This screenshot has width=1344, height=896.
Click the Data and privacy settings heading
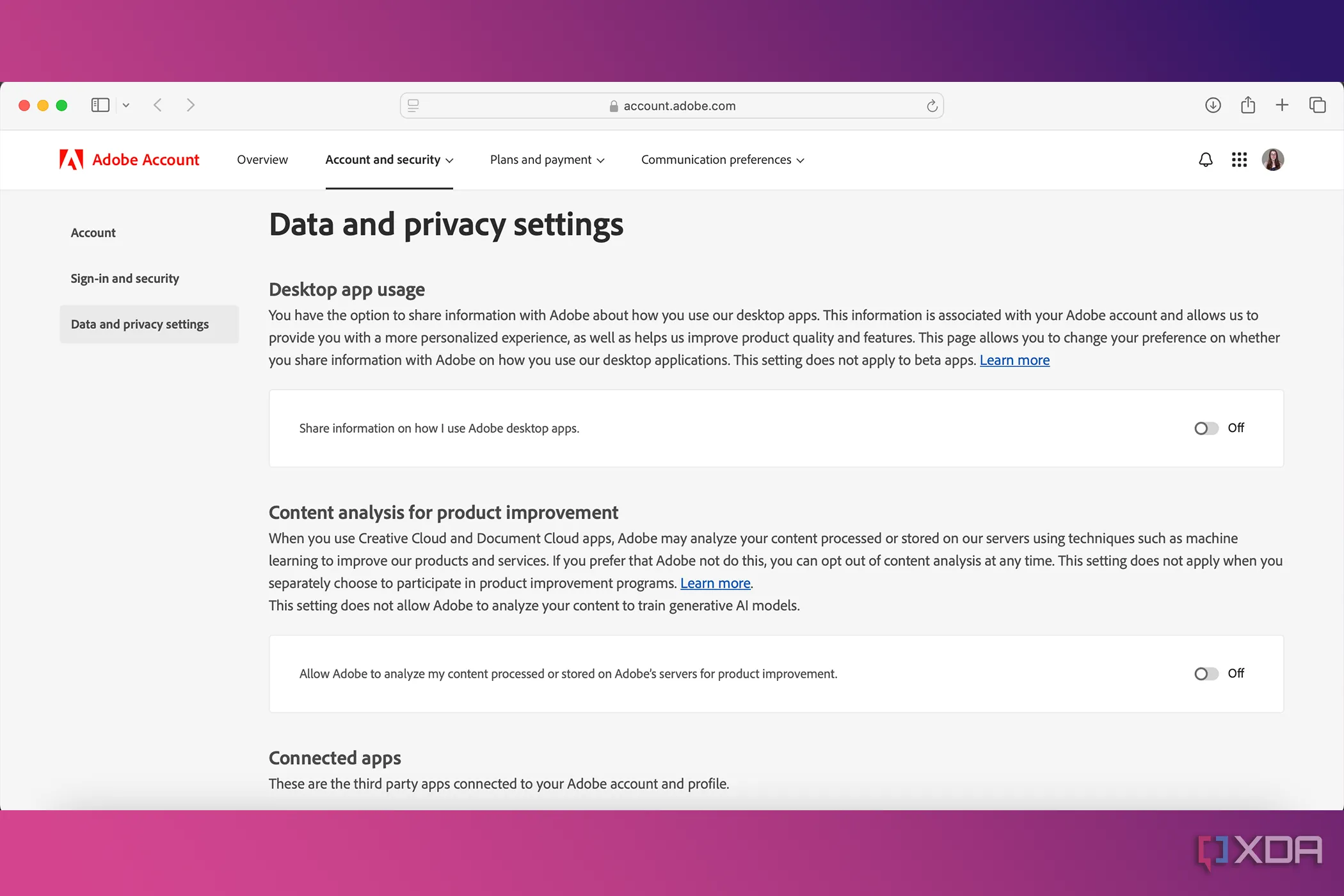pyautogui.click(x=446, y=225)
